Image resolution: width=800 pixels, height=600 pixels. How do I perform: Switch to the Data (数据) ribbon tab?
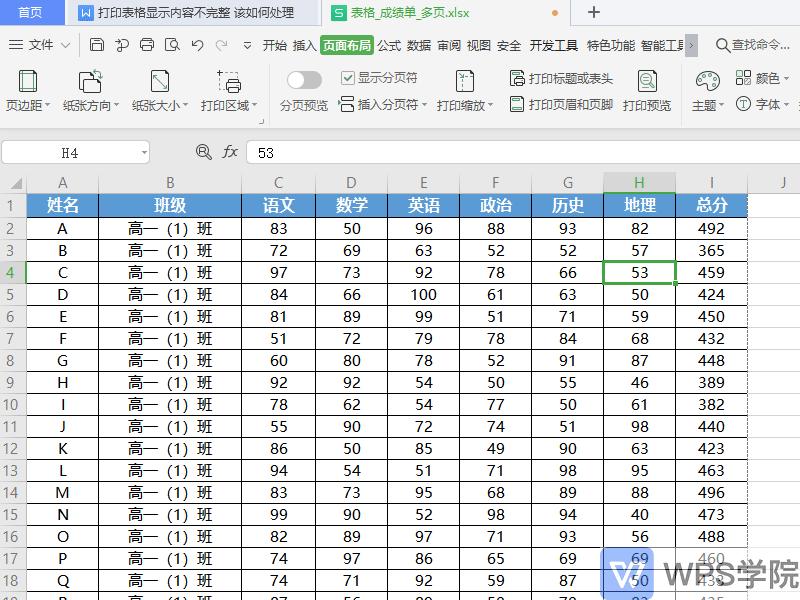click(421, 45)
